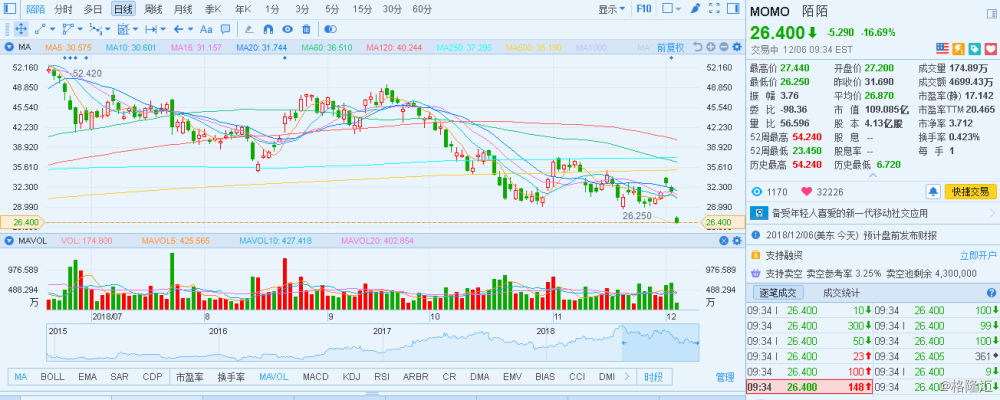The height and width of the screenshot is (400, 1000).
Task: Toggle MACD sub-indicator
Action: [x=316, y=377]
